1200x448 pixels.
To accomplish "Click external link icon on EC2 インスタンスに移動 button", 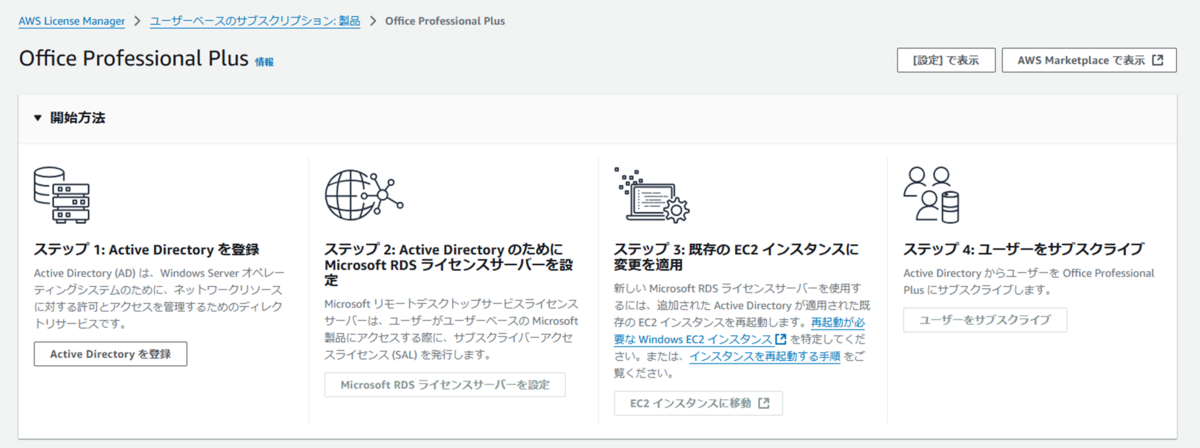I will (x=764, y=403).
